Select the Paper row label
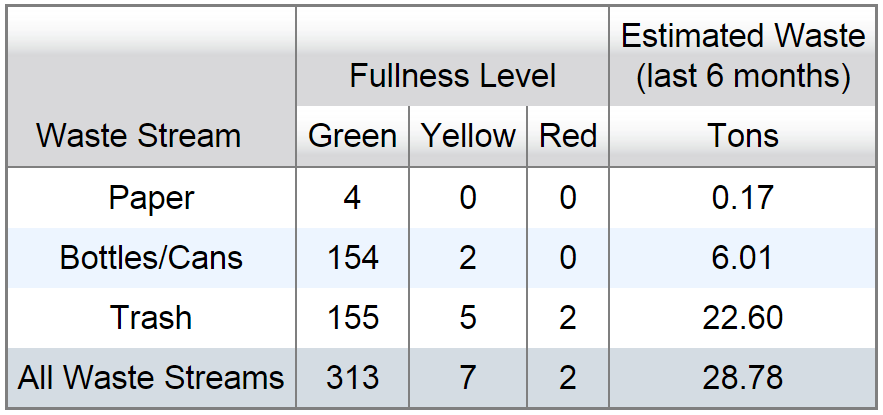 point(151,198)
